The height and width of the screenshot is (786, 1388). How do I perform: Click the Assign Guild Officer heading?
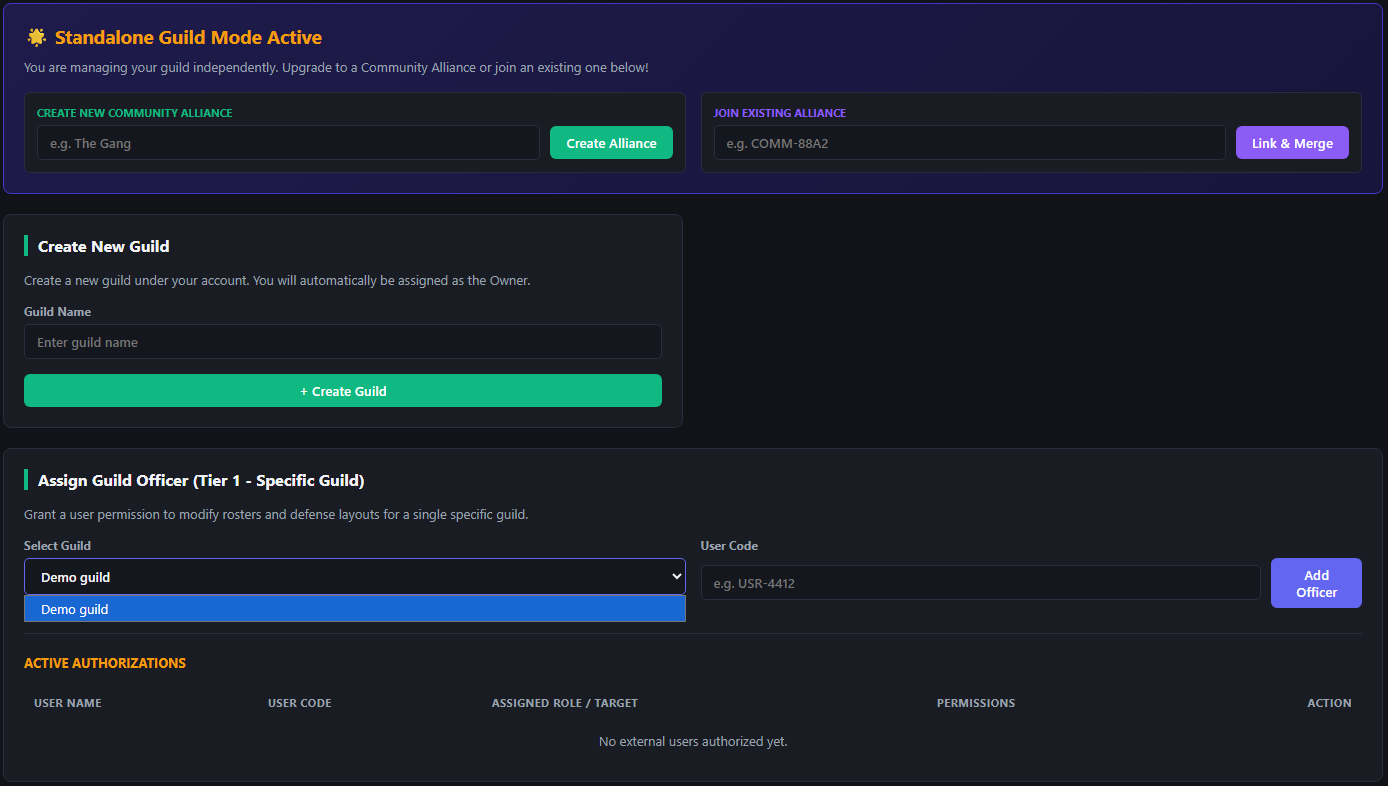201,480
